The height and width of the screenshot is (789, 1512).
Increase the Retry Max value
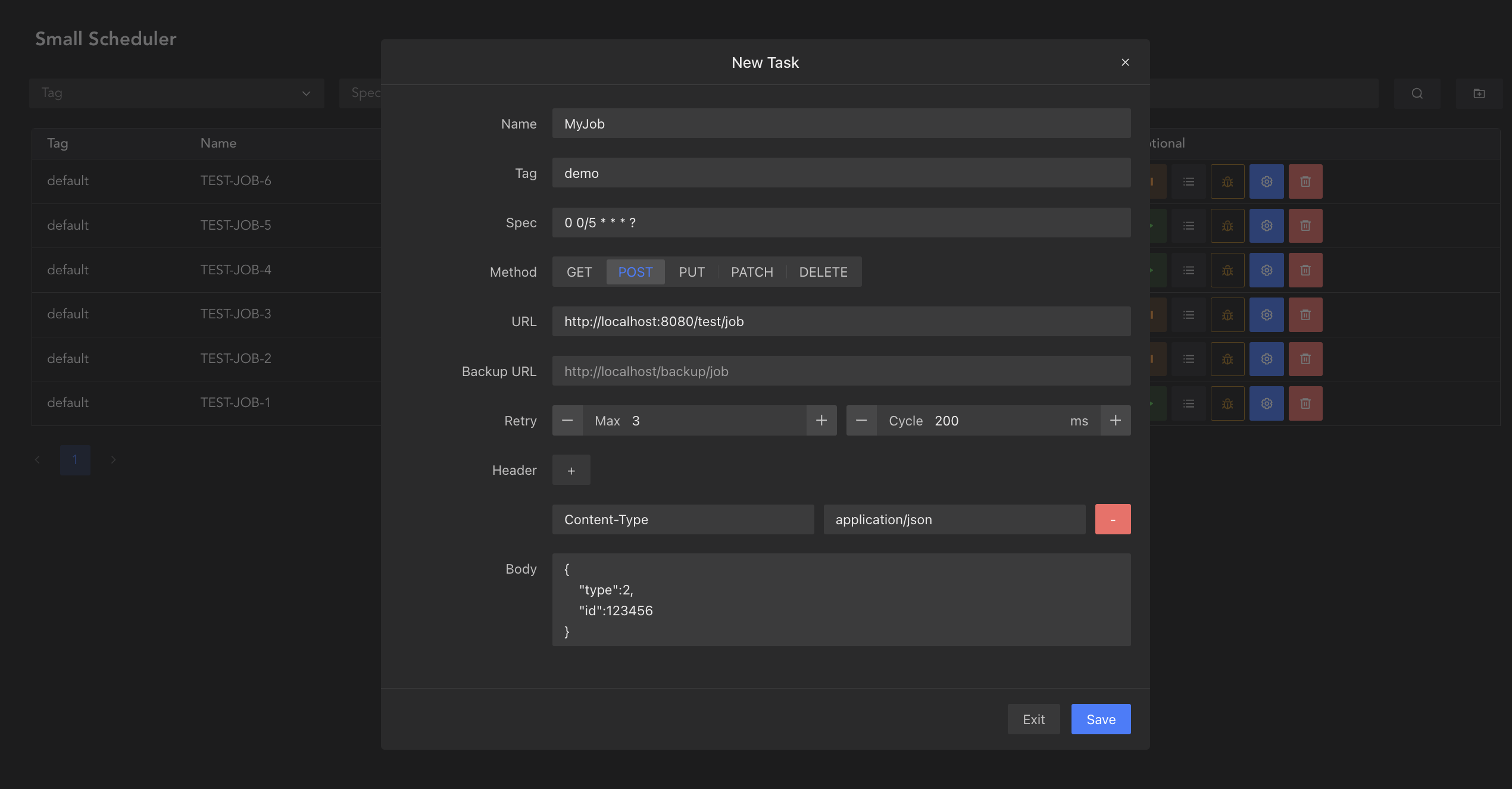point(821,421)
